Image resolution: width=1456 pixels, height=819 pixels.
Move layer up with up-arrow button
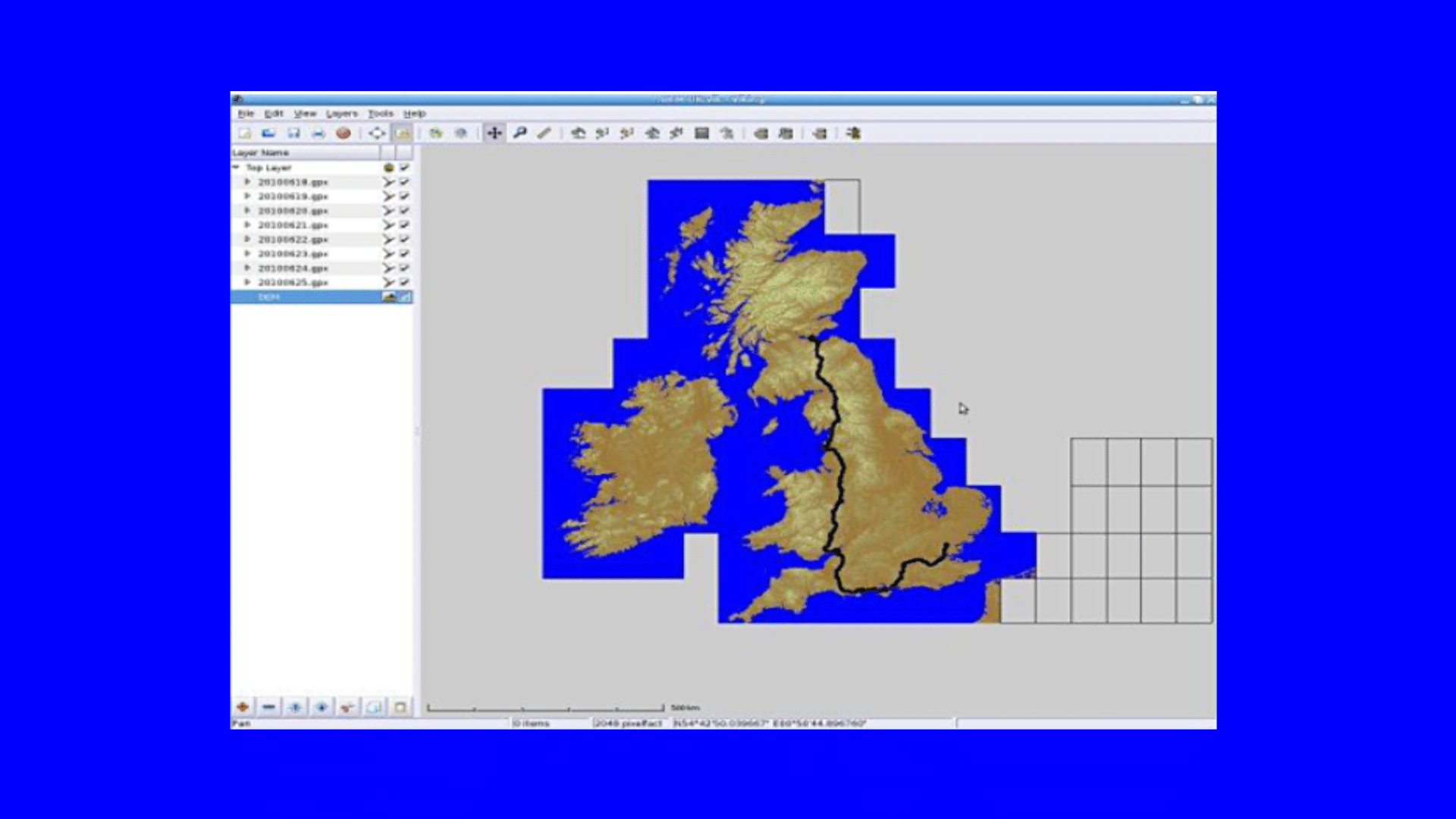pyautogui.click(x=295, y=707)
